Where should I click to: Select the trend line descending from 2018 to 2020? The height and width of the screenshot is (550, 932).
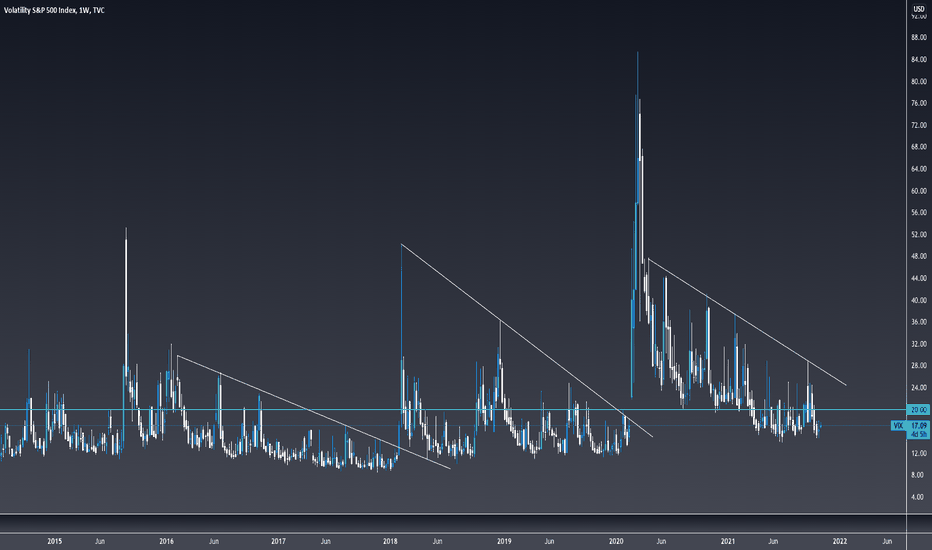527,341
